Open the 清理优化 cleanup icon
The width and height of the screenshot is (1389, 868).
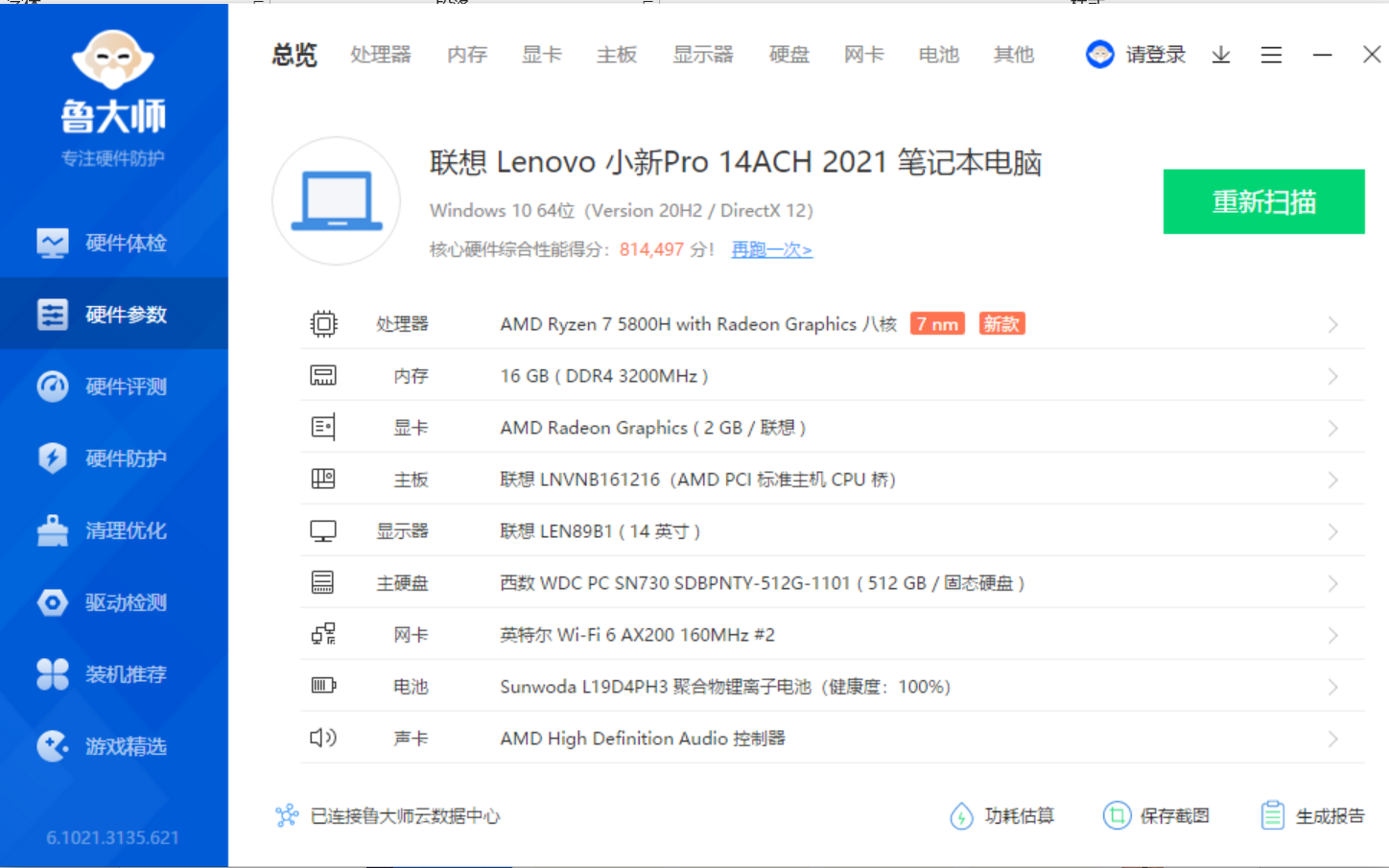click(53, 530)
